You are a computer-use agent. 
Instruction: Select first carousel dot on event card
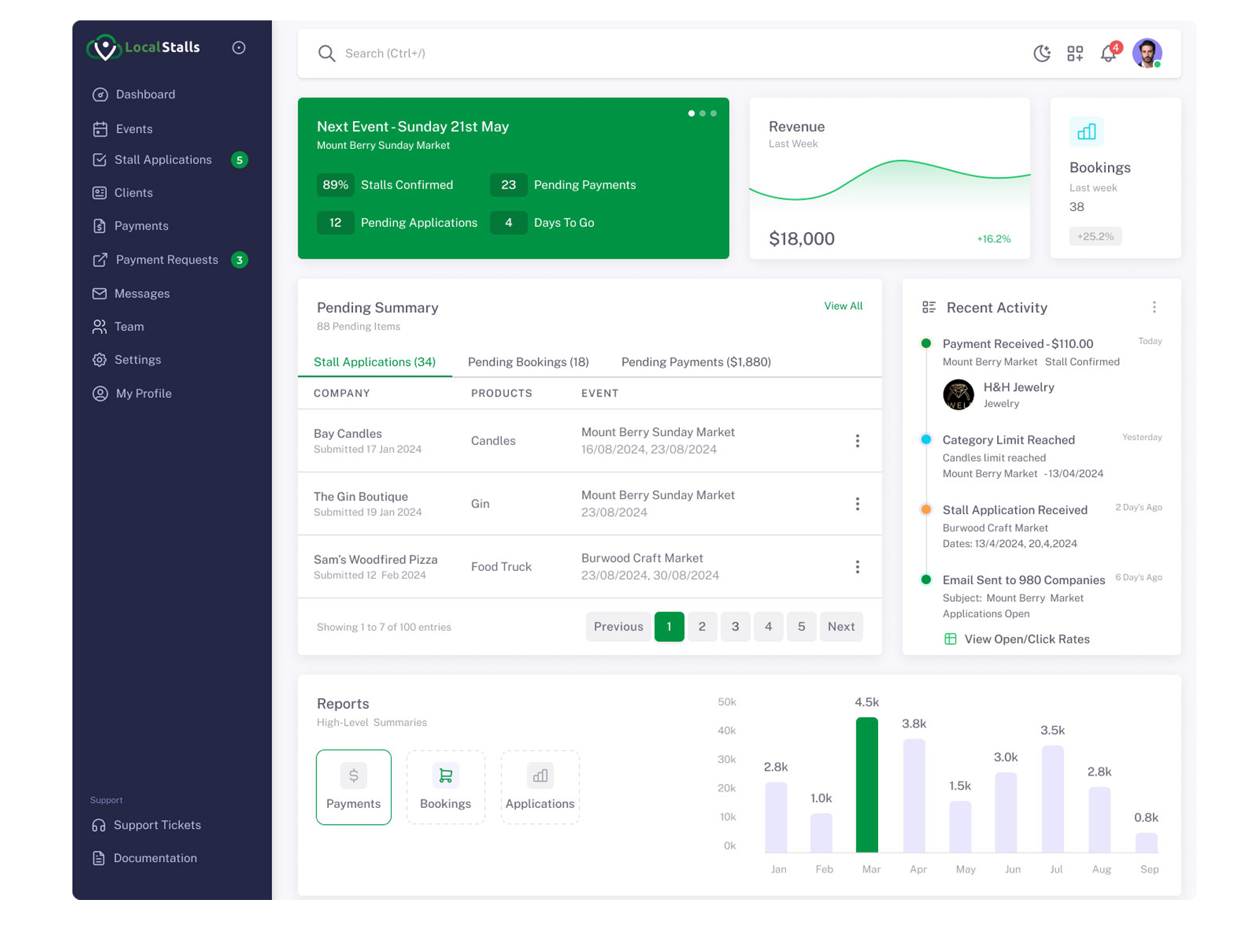coord(692,113)
